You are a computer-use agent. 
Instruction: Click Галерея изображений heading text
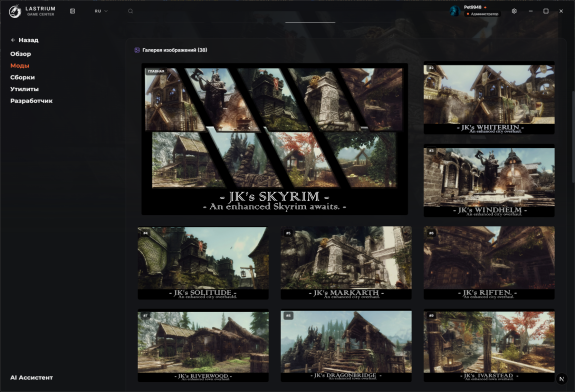coord(175,50)
